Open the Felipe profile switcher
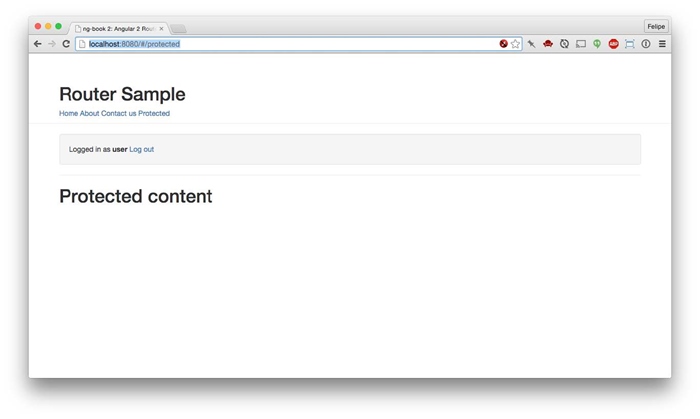The height and width of the screenshot is (419, 700). pyautogui.click(x=656, y=27)
